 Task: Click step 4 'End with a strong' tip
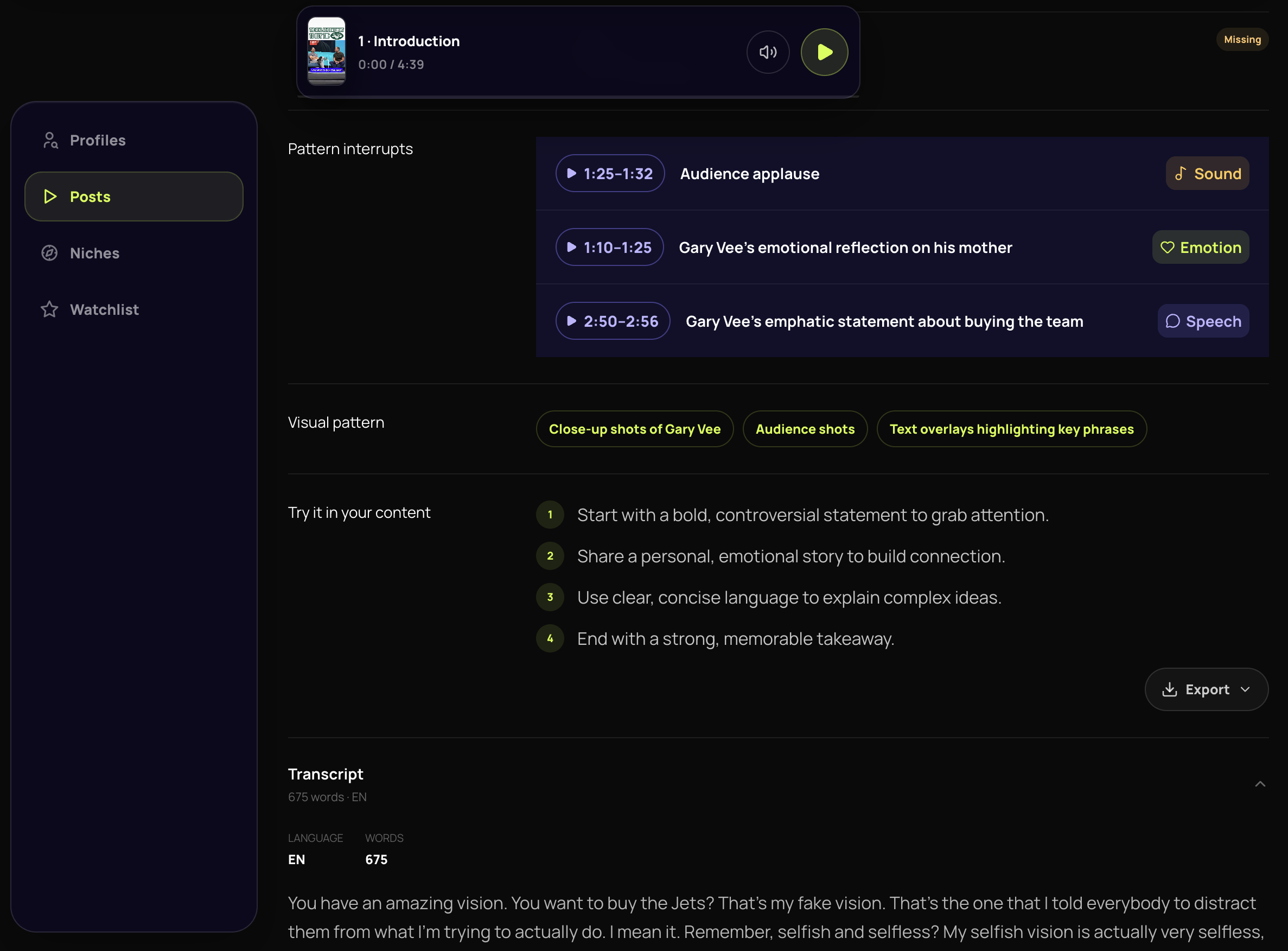tap(735, 638)
